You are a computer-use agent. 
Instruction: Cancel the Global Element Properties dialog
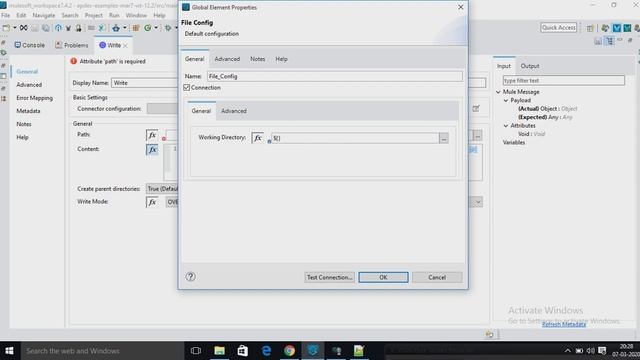tap(437, 277)
